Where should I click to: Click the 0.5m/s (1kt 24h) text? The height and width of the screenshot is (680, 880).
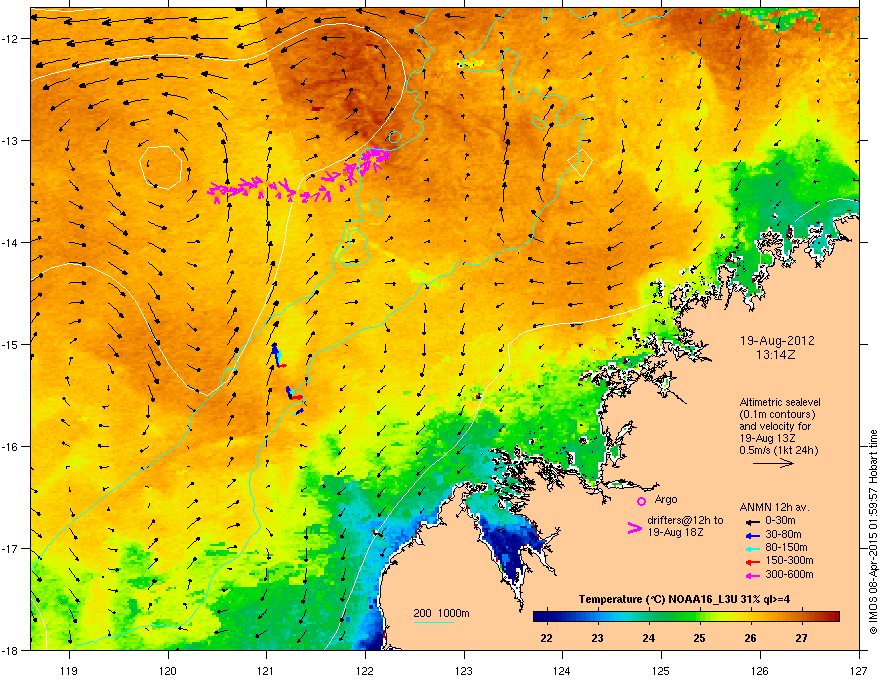778,450
